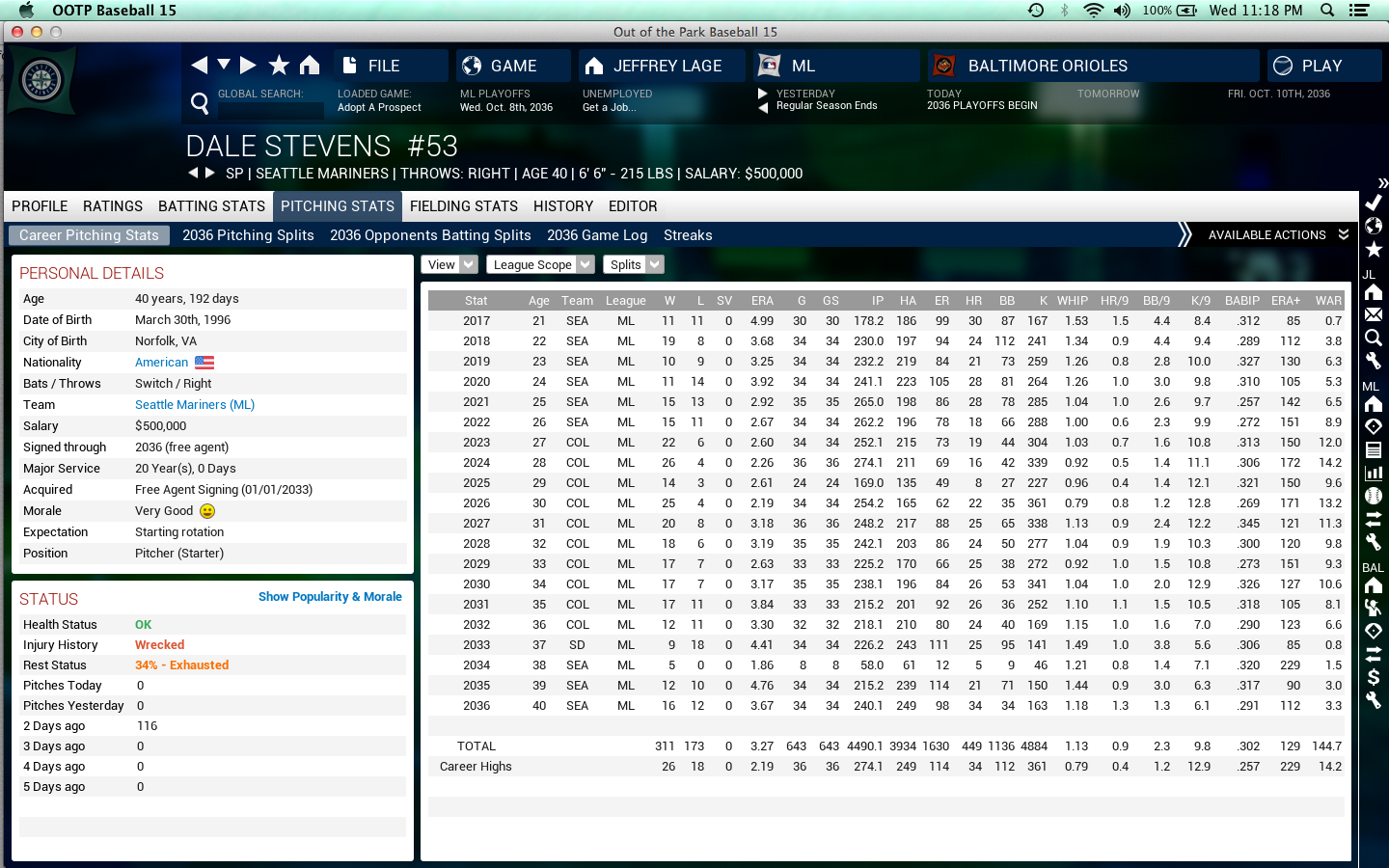Click the Global Search input field
Viewport: 1389px width, 868px height.
click(270, 110)
